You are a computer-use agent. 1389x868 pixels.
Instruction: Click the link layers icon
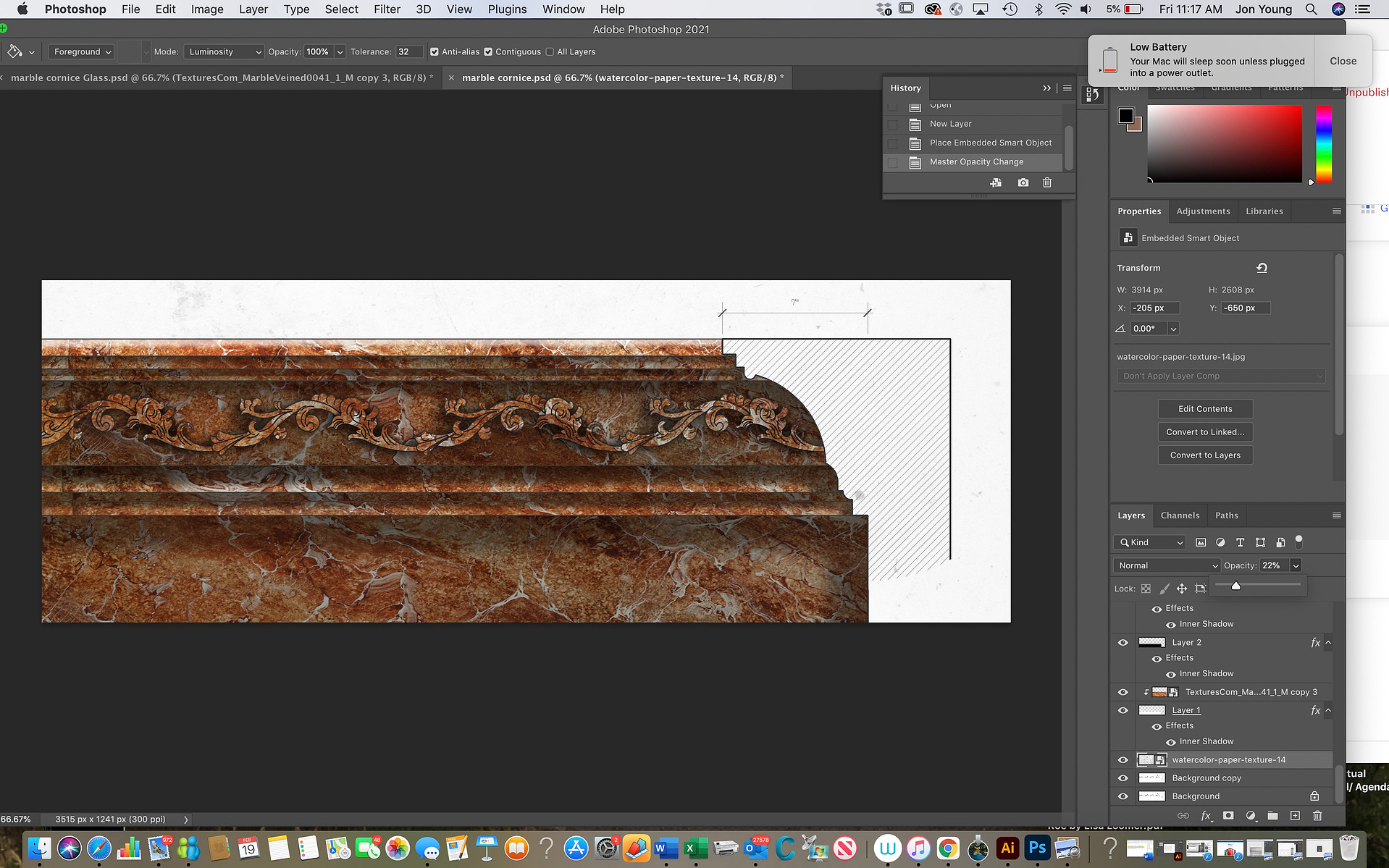tap(1183, 816)
